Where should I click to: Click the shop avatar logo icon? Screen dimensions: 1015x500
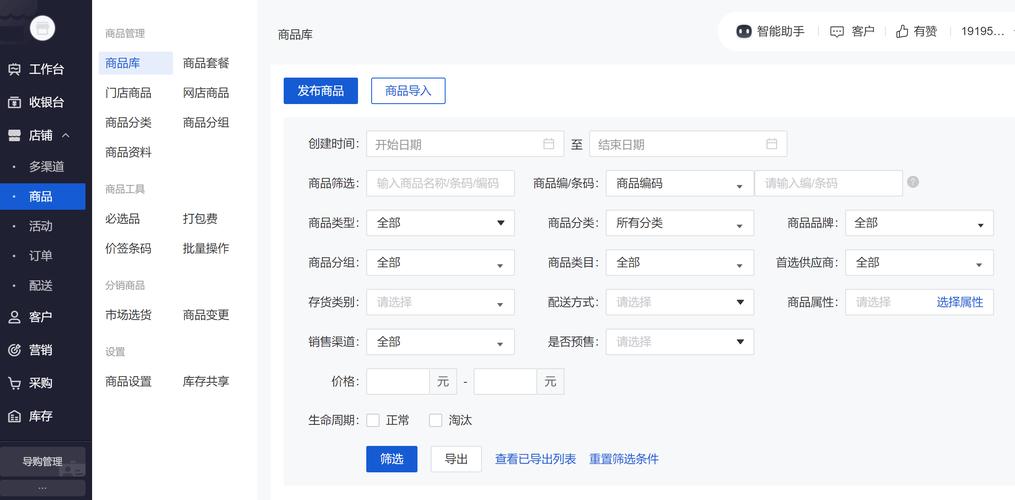(x=42, y=28)
